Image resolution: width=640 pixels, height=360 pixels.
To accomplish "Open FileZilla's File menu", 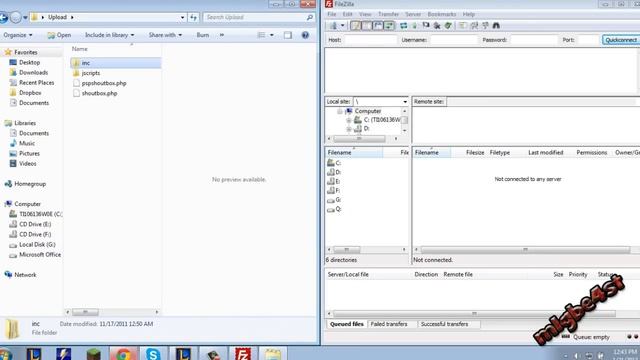I will click(332, 14).
